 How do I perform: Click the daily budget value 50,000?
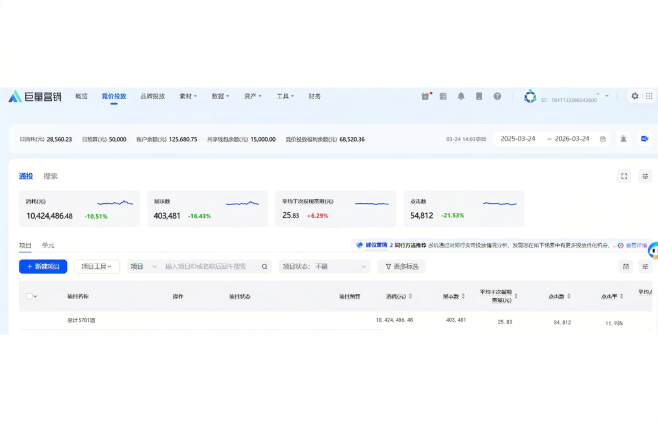click(118, 139)
